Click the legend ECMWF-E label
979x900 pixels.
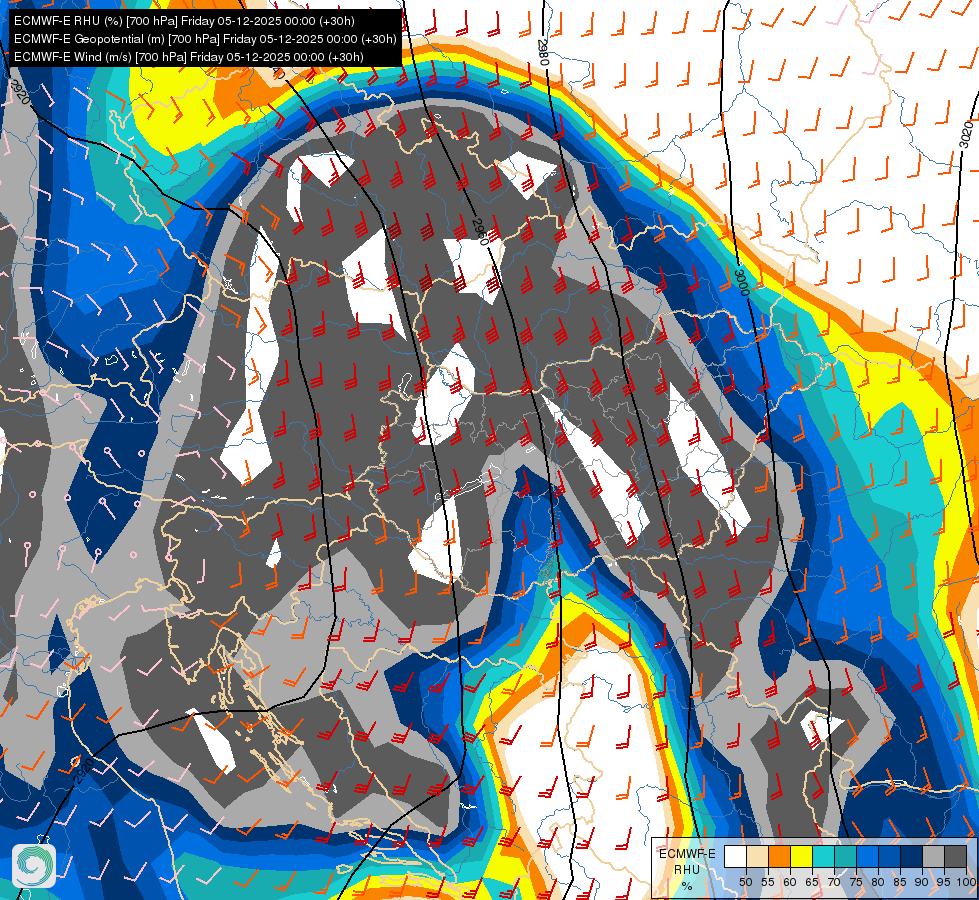click(687, 854)
